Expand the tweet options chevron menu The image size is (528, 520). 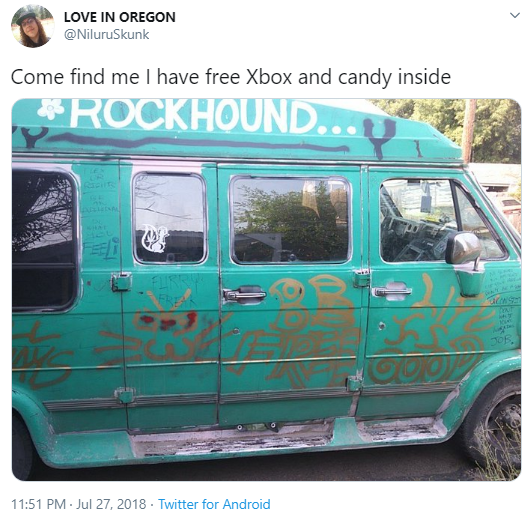(x=515, y=15)
